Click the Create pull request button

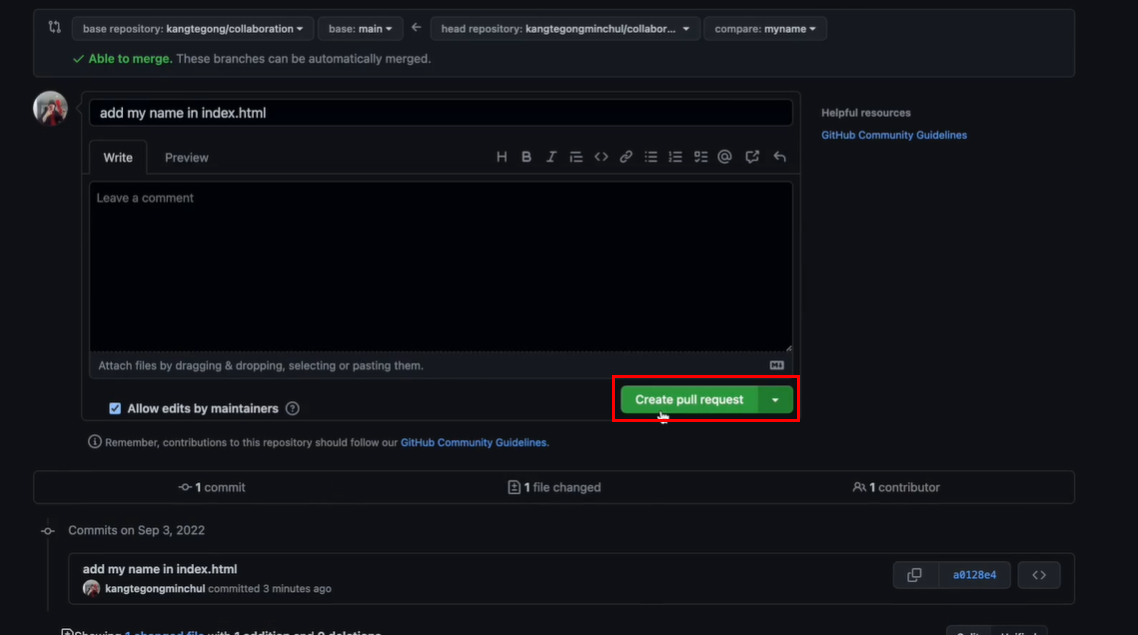(689, 400)
